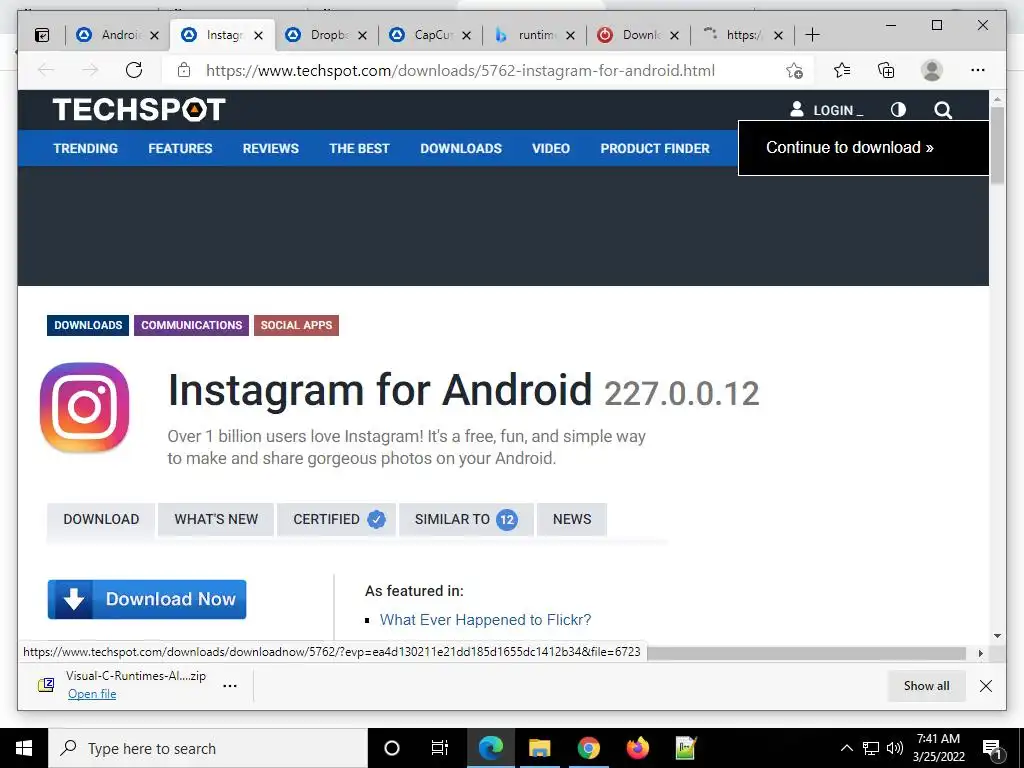This screenshot has height=768, width=1024.
Task: Click the SOCIAL APPS category tag
Action: click(x=296, y=325)
